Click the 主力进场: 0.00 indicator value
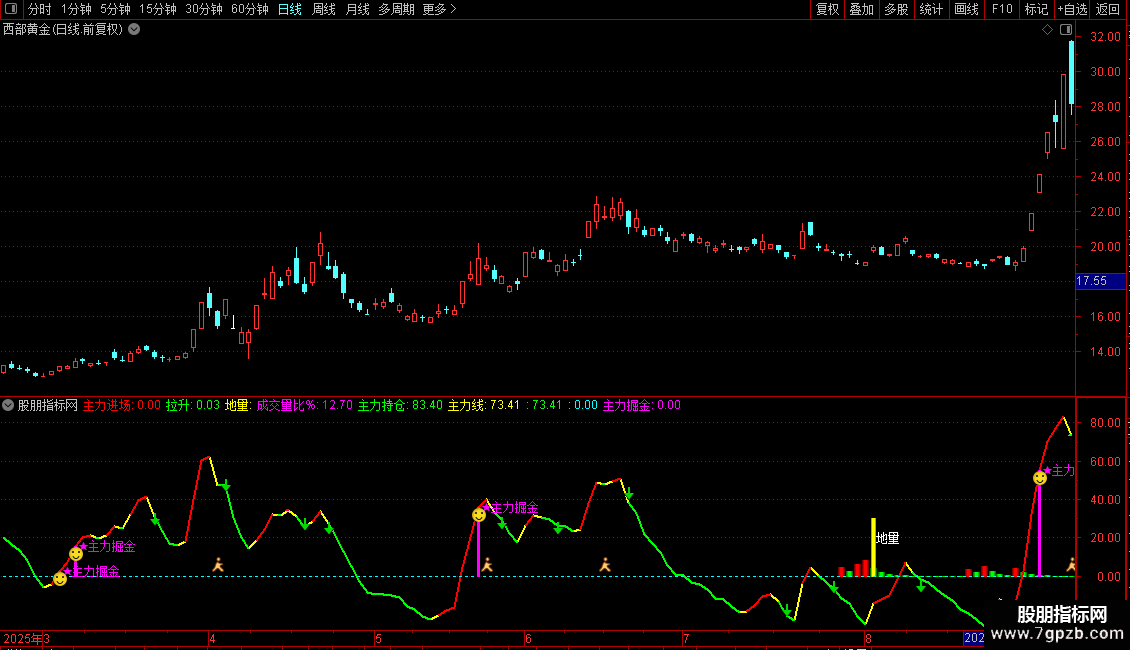Image resolution: width=1130 pixels, height=650 pixels. pyautogui.click(x=122, y=405)
